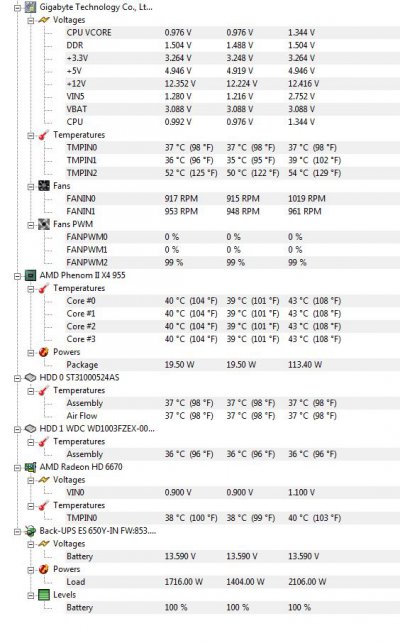This screenshot has height=643, width=400.
Task: Collapse the AMD Radeon HD 6670 node
Action: point(17,467)
